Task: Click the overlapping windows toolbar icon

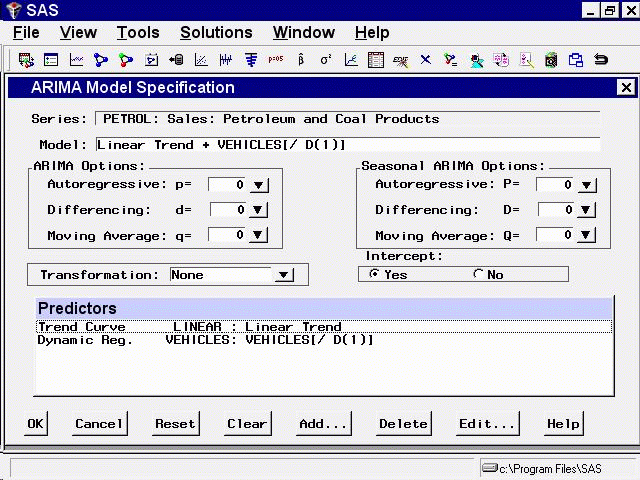Action: pyautogui.click(x=576, y=60)
